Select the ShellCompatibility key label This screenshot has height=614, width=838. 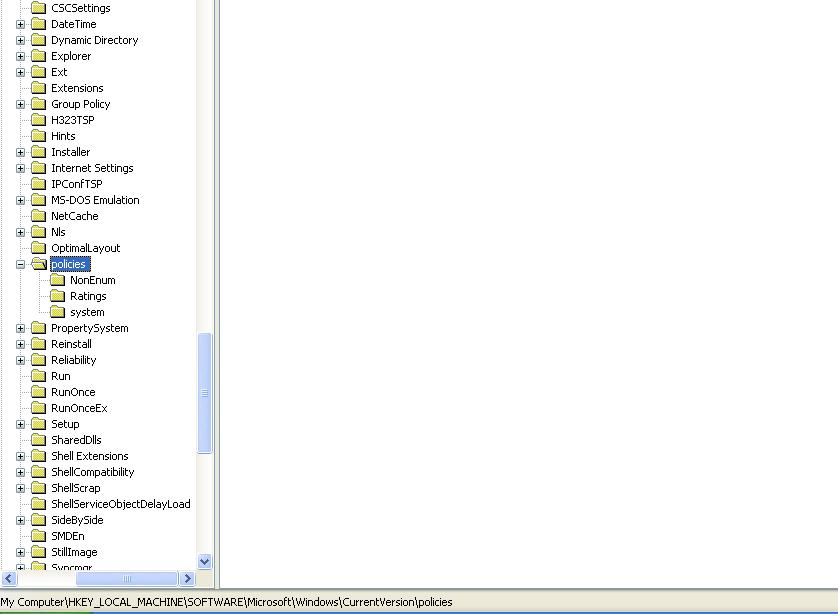coord(92,472)
